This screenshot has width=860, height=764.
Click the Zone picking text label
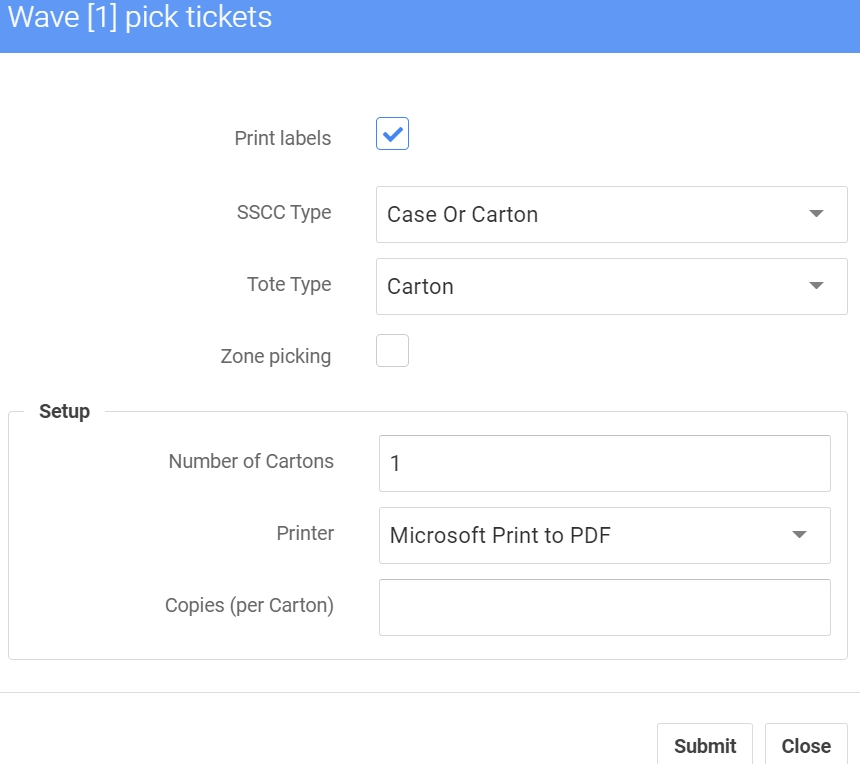[x=275, y=356]
